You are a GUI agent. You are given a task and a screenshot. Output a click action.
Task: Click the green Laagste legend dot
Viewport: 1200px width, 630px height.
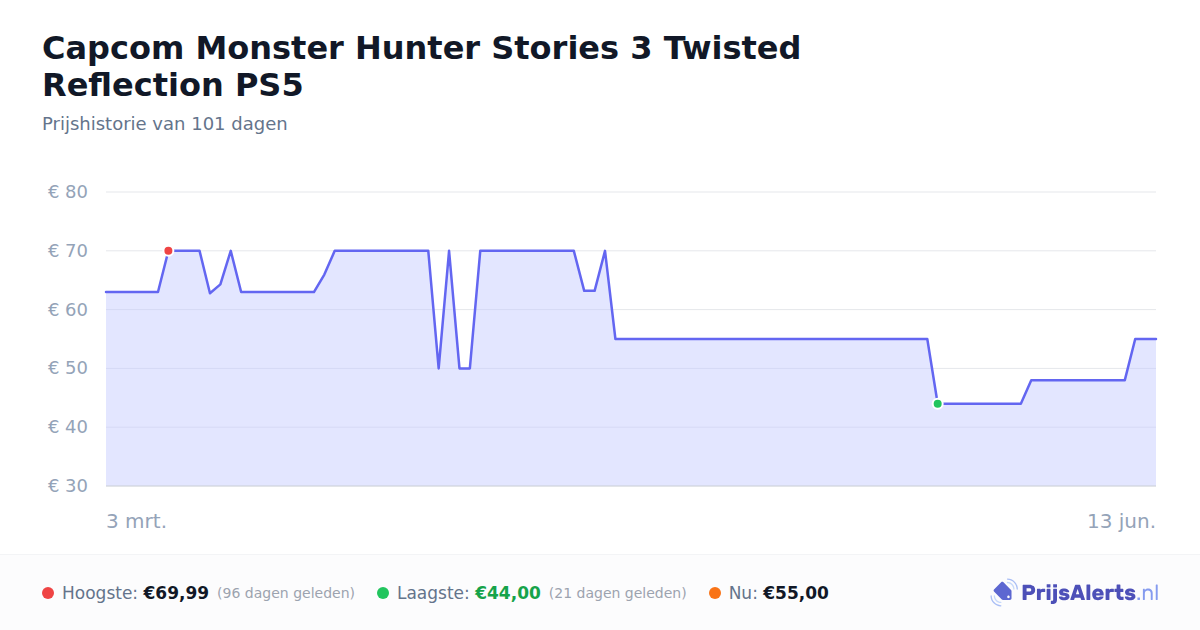tap(383, 593)
